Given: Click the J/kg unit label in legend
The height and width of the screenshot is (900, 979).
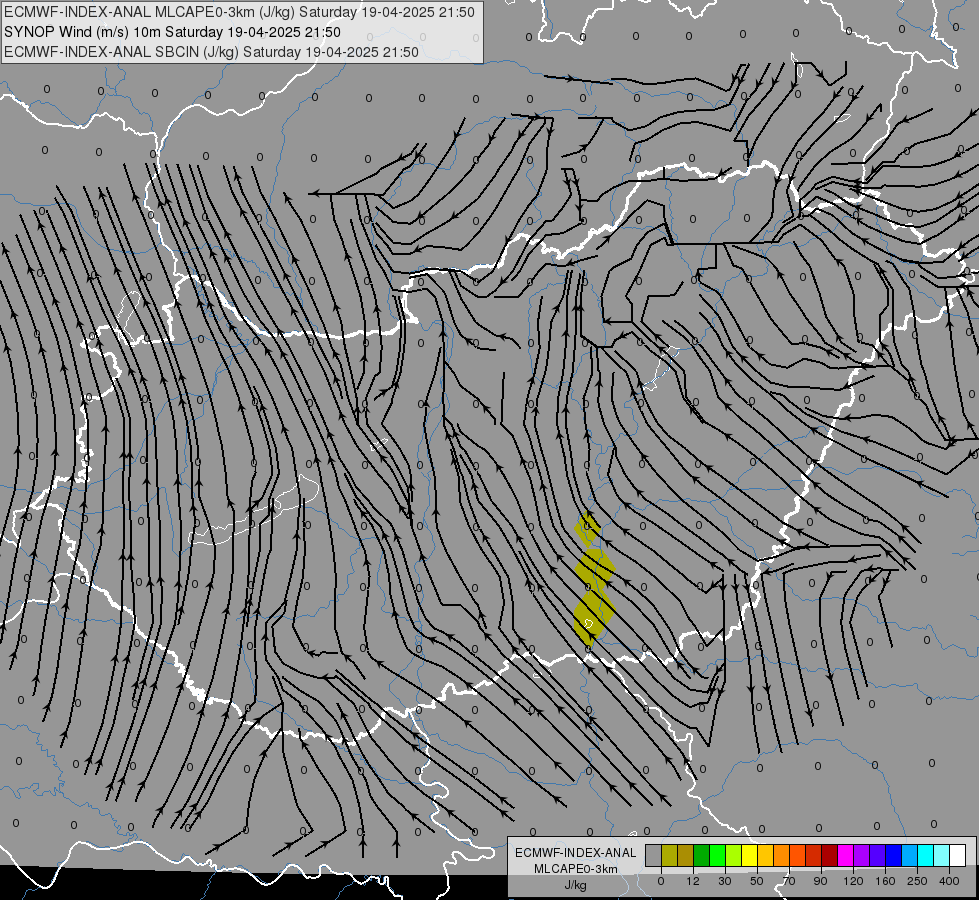Looking at the screenshot, I should pos(575,885).
